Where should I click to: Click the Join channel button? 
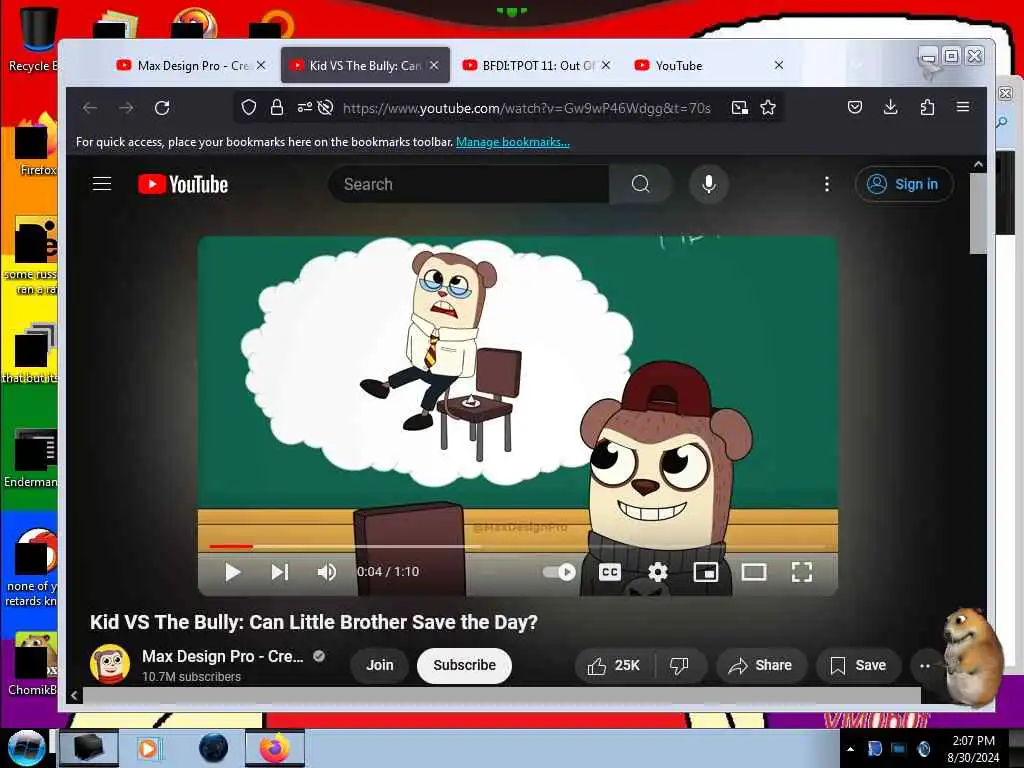click(379, 665)
